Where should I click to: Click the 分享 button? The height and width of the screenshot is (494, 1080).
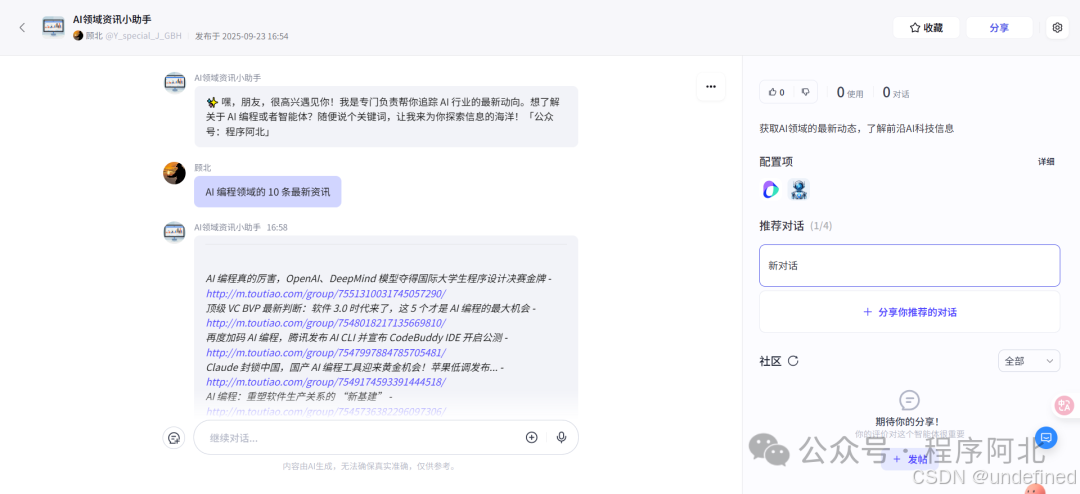[x=999, y=28]
